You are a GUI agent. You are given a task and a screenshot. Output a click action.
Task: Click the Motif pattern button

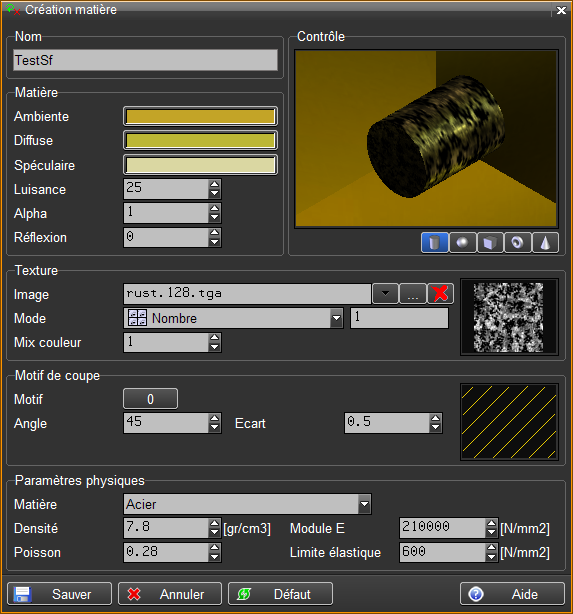tap(150, 399)
